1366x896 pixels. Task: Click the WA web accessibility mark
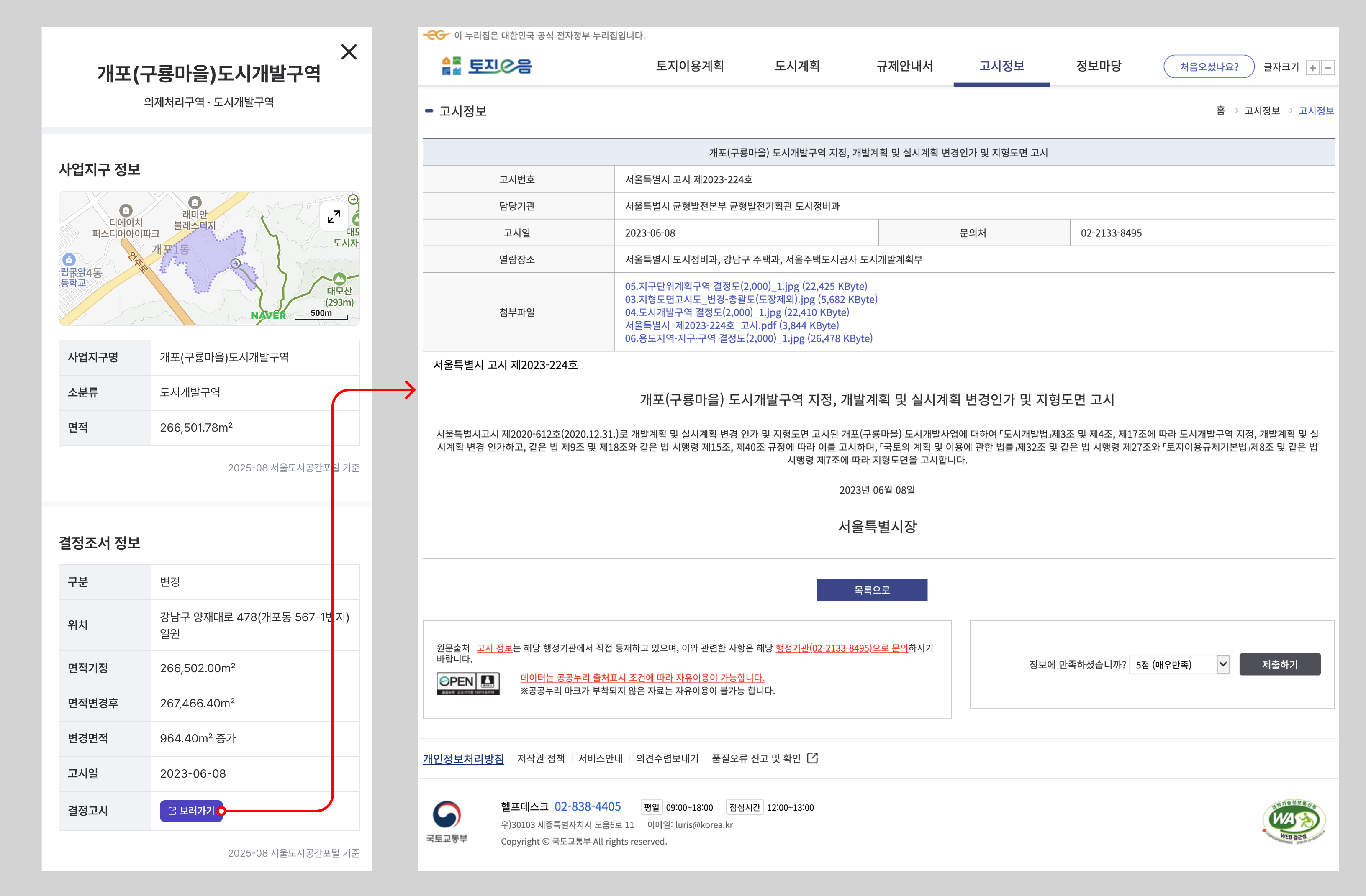1294,821
